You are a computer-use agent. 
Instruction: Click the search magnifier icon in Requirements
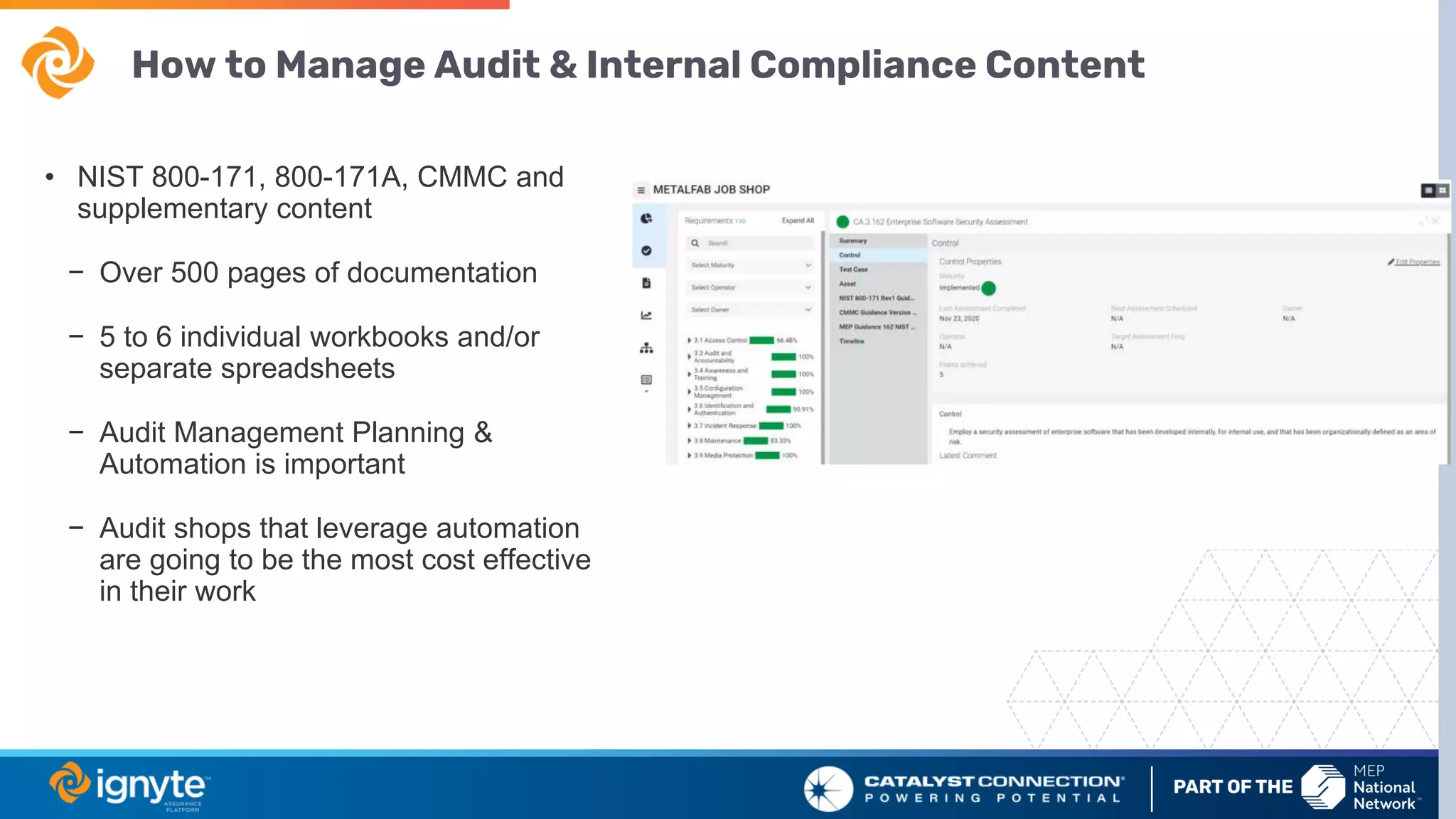[x=695, y=243]
